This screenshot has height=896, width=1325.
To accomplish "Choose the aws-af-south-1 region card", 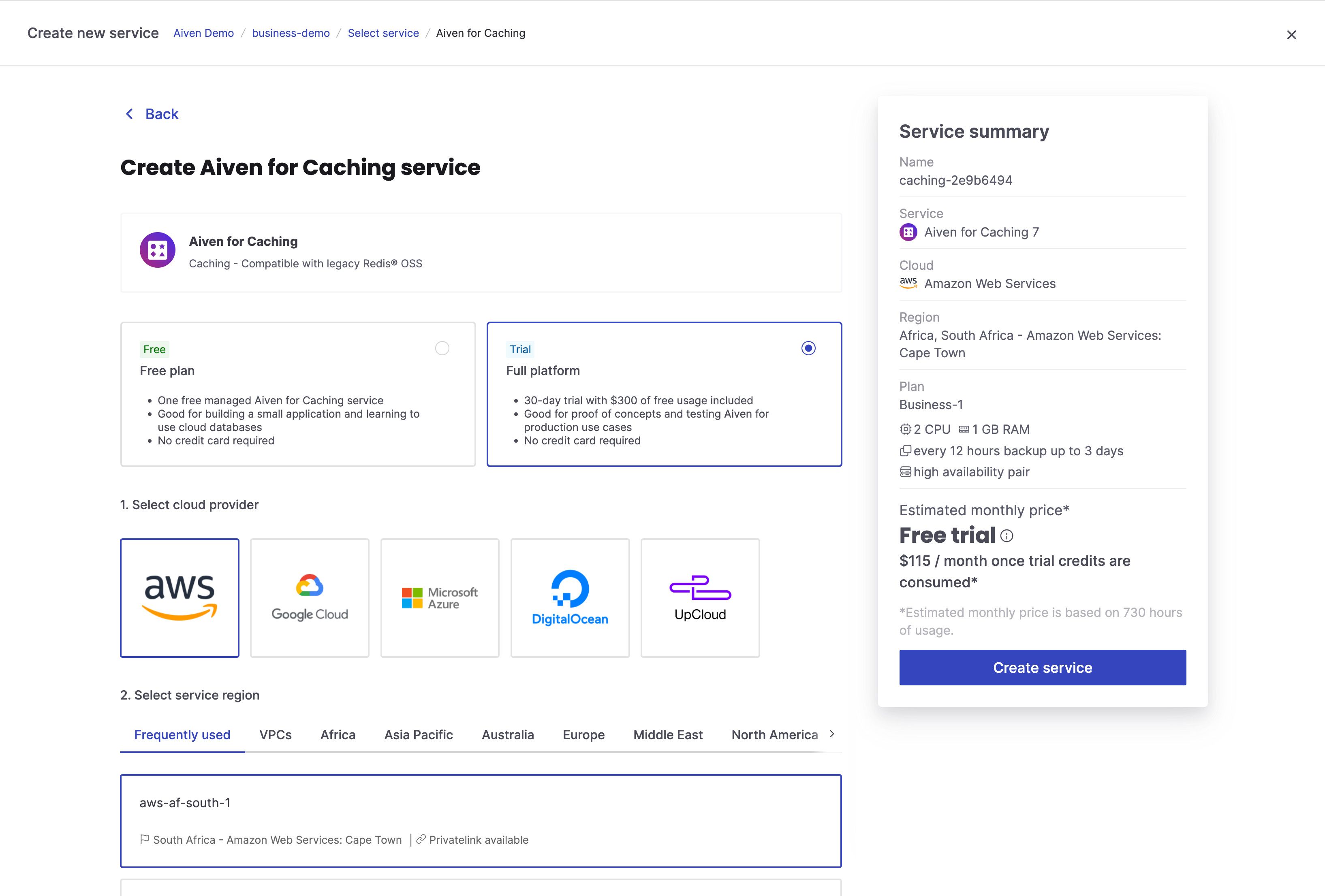I will pyautogui.click(x=481, y=820).
